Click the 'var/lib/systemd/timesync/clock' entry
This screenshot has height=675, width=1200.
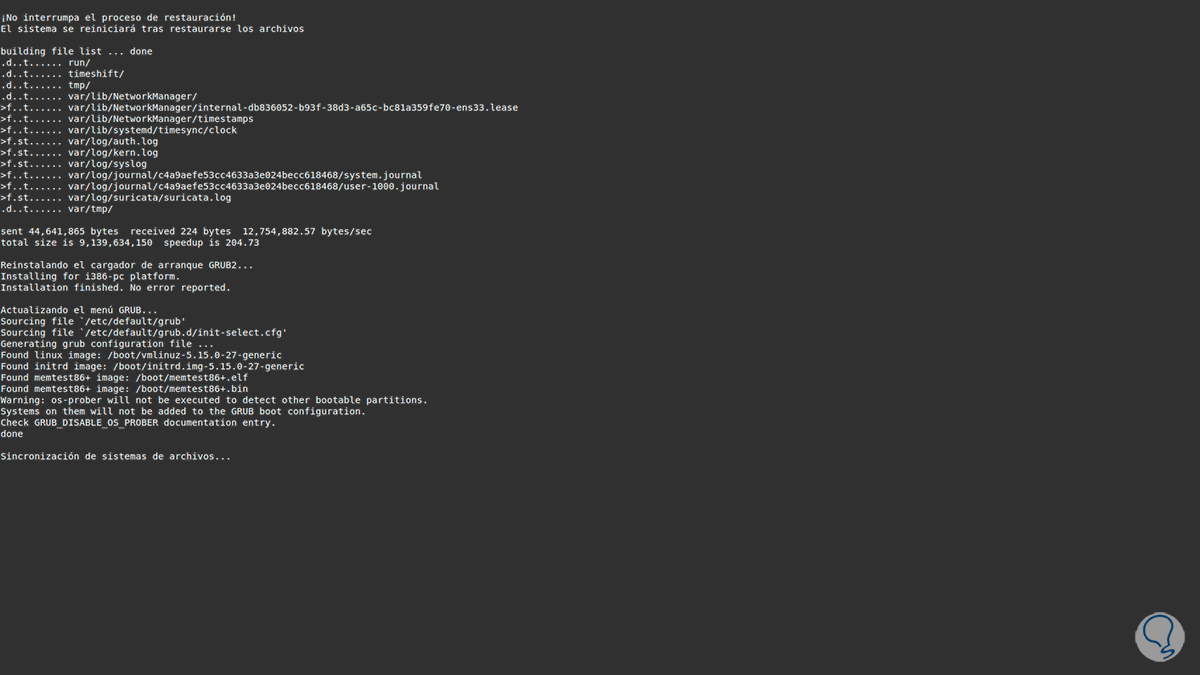152,130
